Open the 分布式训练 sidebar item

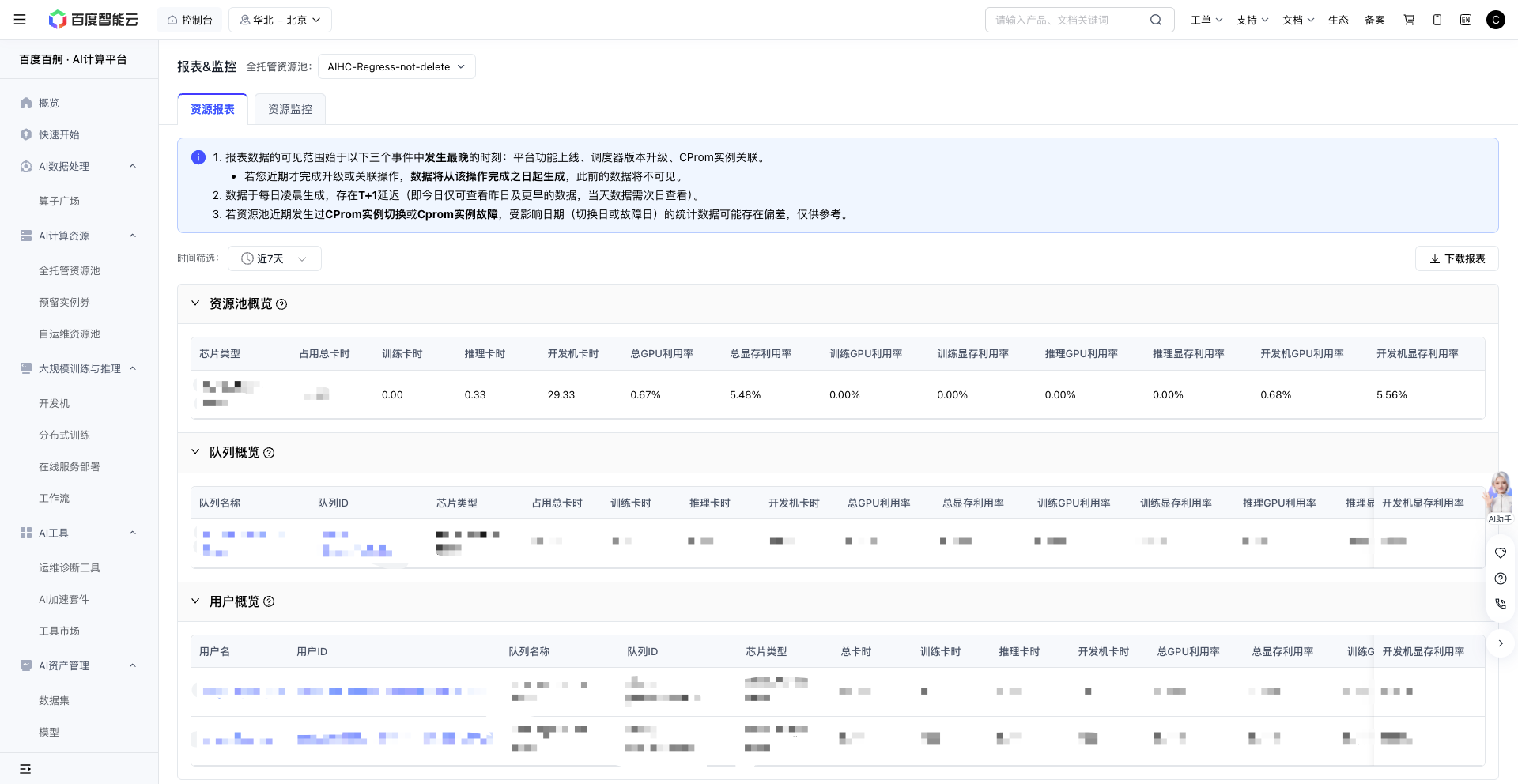pos(65,435)
